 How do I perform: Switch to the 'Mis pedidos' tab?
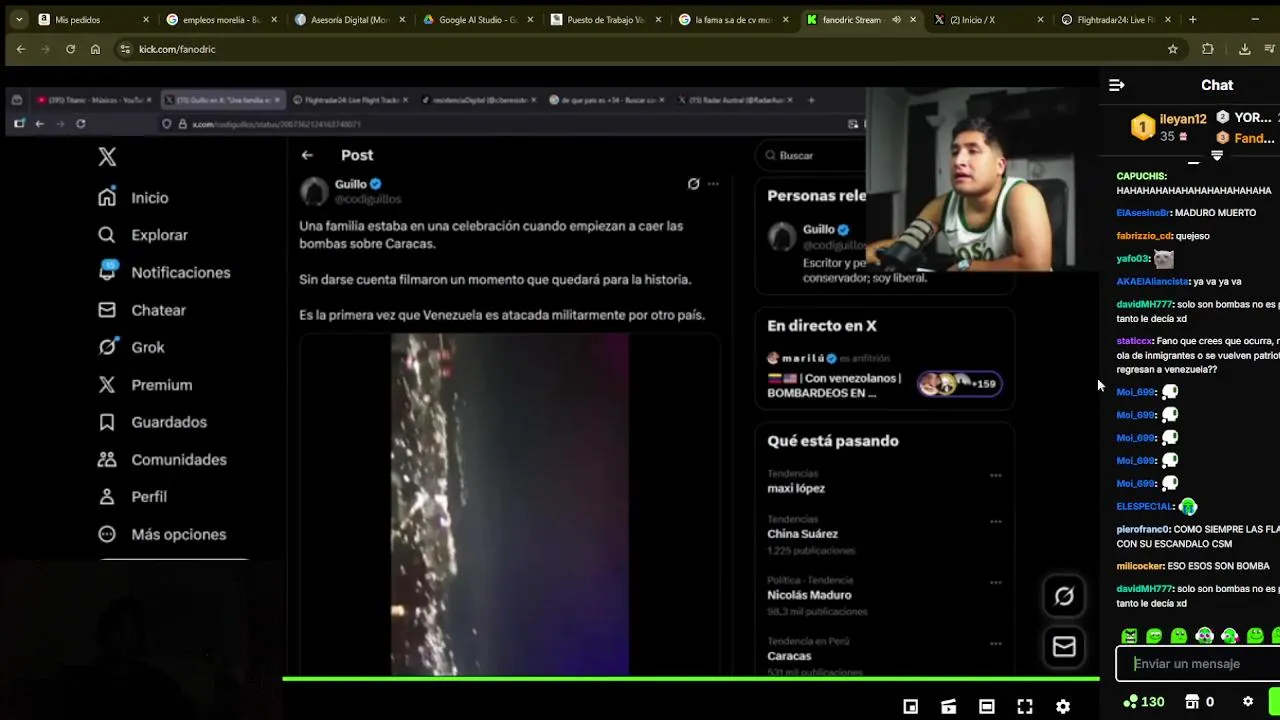91,19
